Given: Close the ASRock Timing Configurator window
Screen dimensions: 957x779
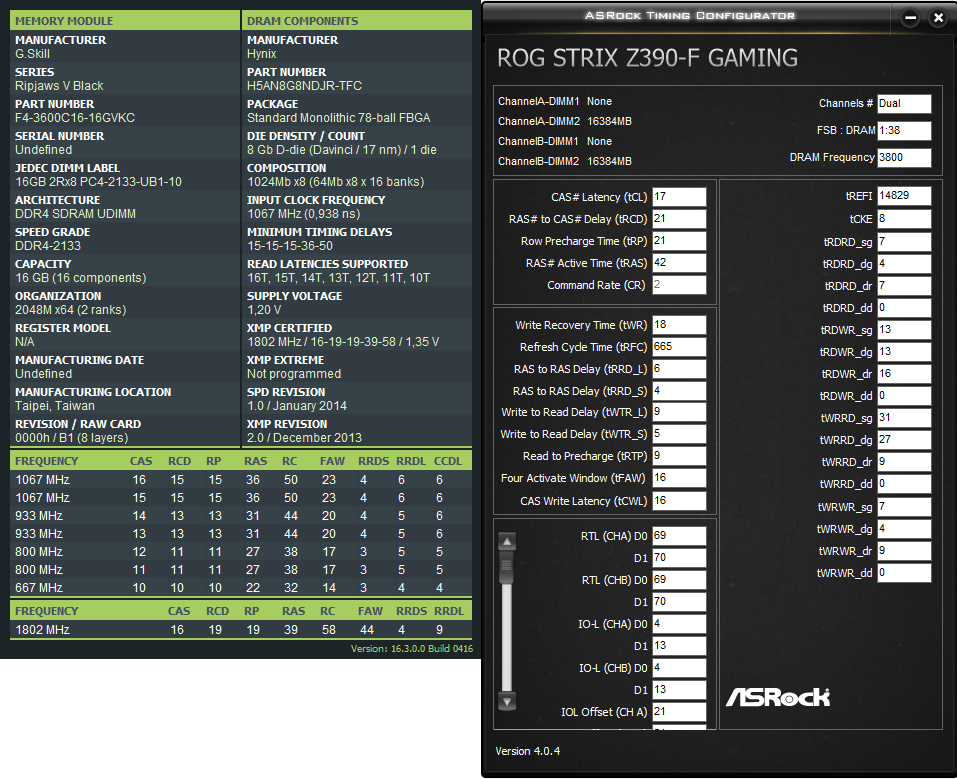Looking at the screenshot, I should [x=938, y=18].
